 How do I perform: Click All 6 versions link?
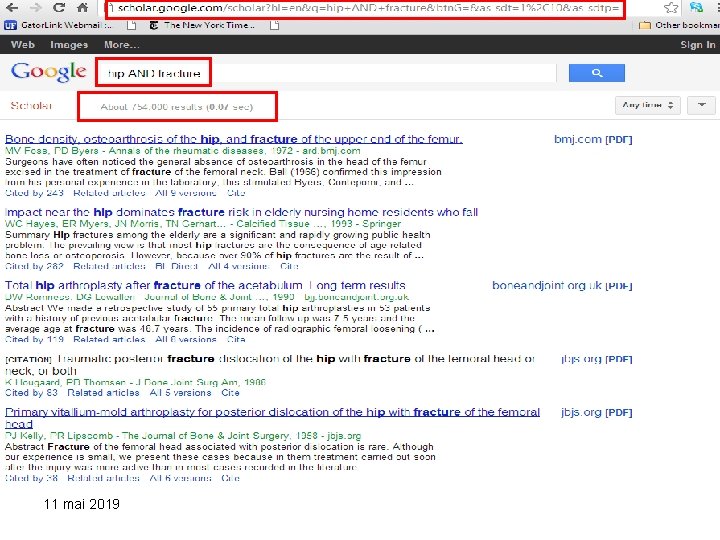tap(180, 478)
